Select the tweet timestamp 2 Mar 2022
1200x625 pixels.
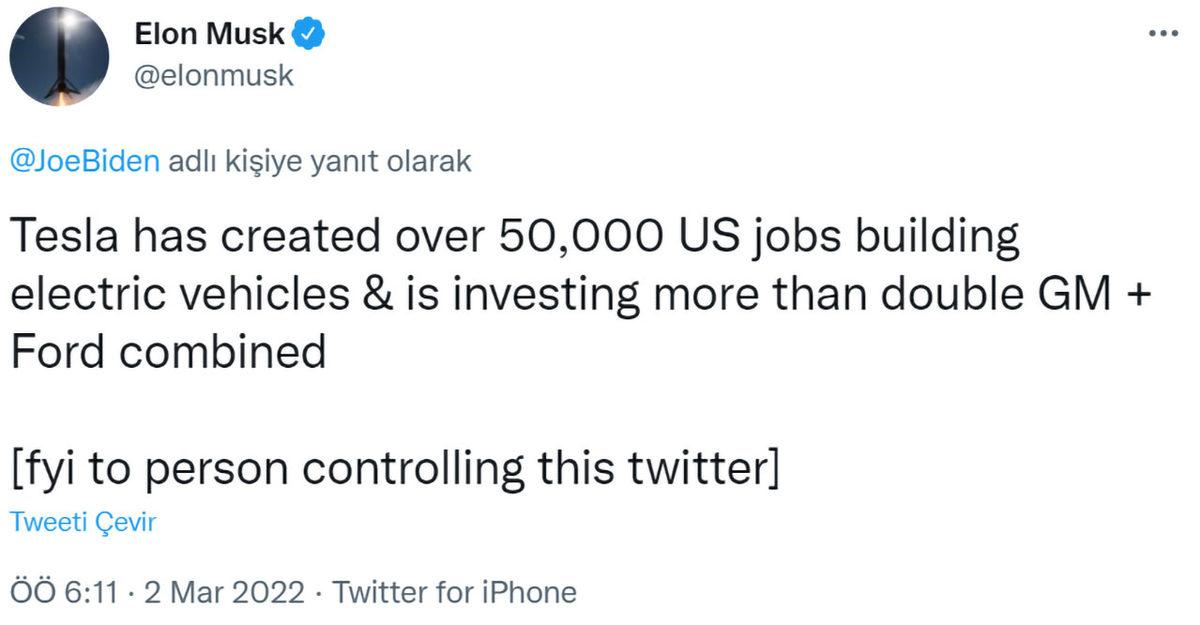[x=225, y=592]
